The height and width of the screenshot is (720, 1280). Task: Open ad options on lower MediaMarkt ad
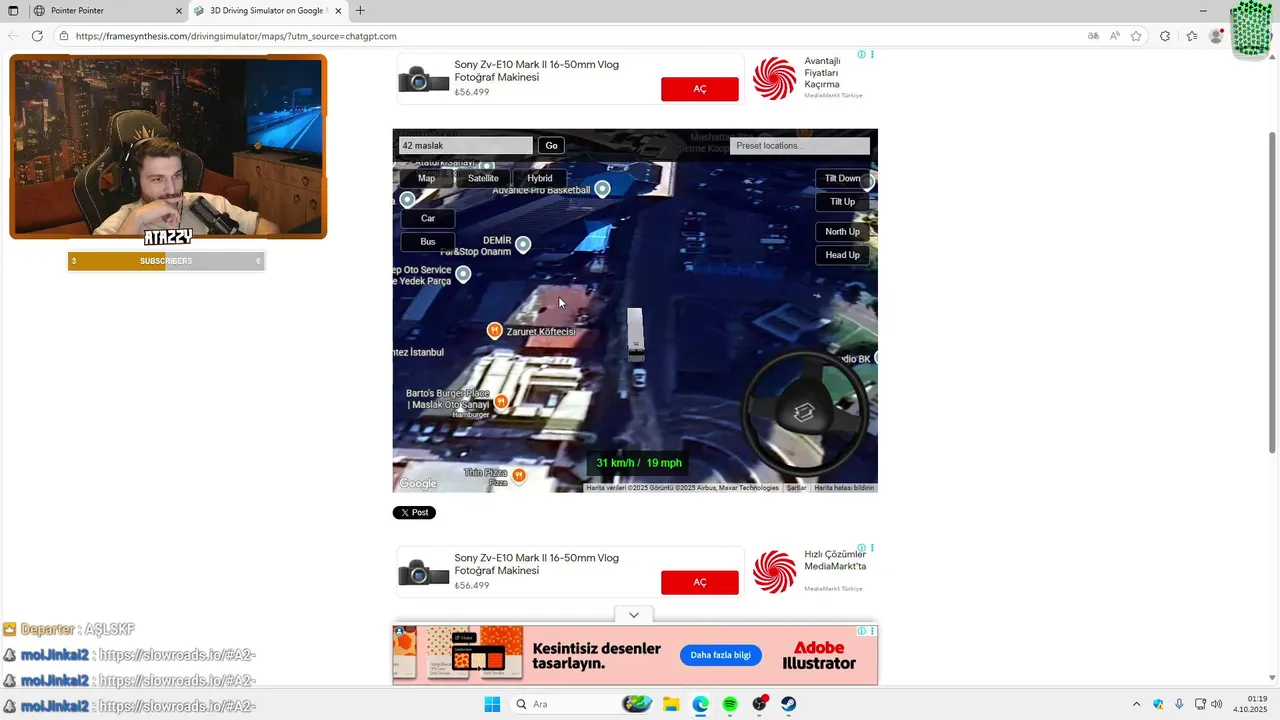click(872, 548)
